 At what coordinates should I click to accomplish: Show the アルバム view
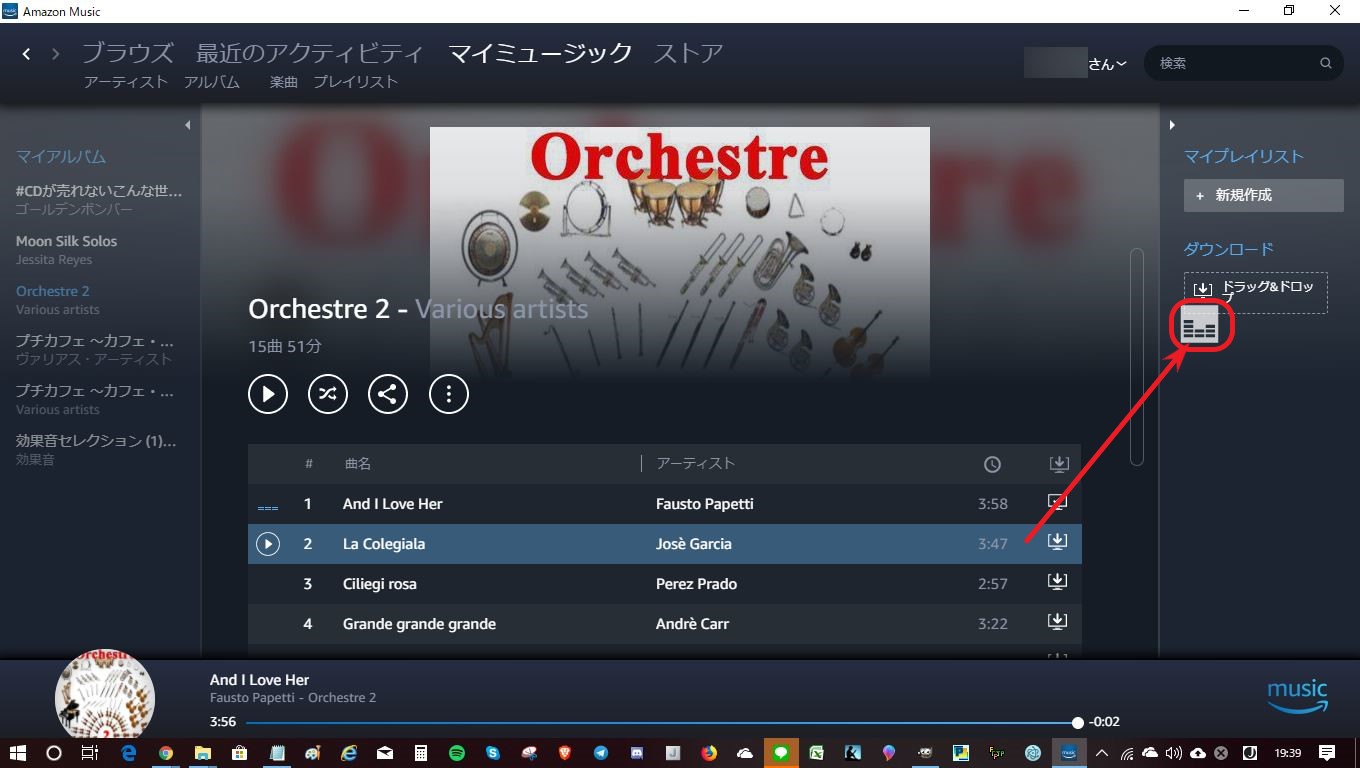[x=212, y=82]
